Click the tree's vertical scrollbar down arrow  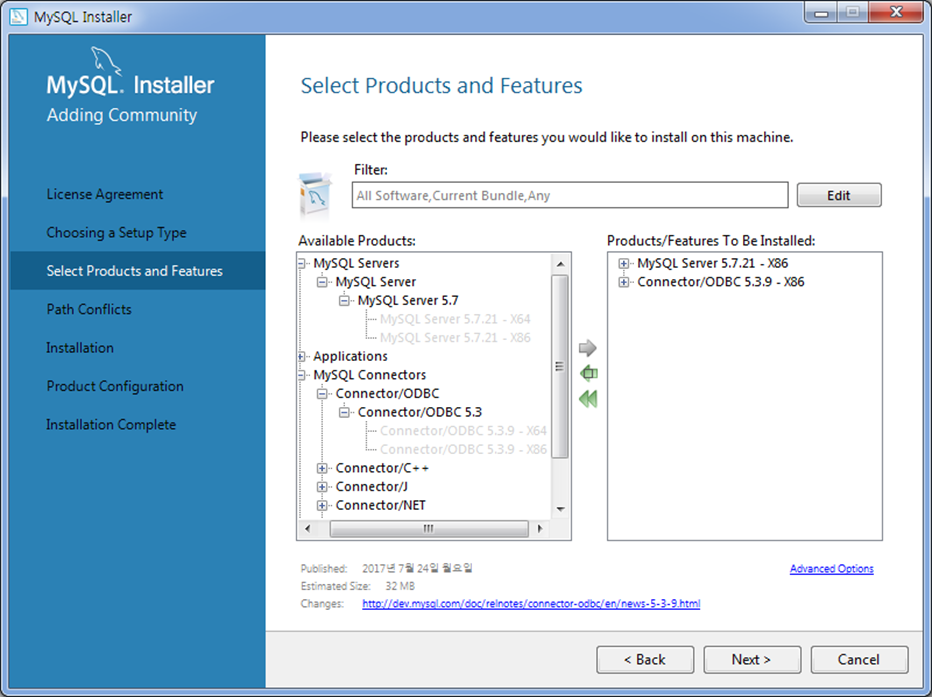click(560, 509)
